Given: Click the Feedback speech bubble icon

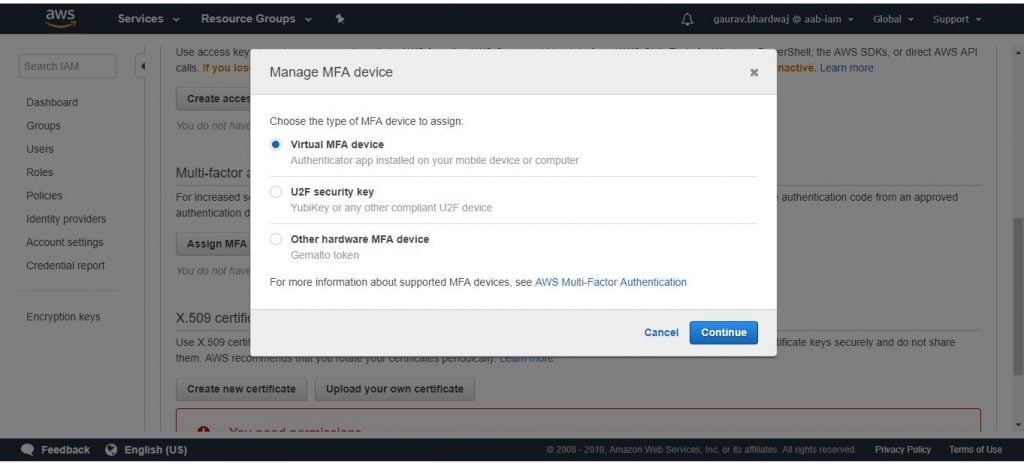Looking at the screenshot, I should 27,450.
